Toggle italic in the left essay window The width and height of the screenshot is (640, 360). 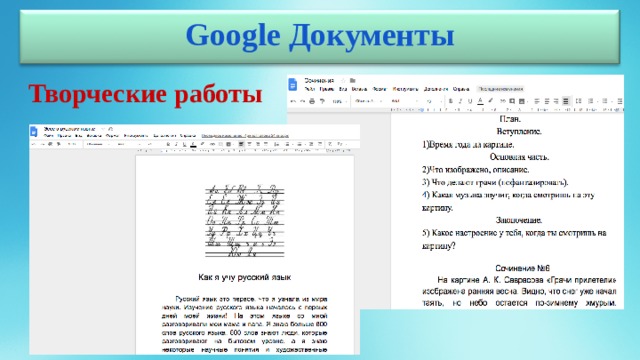click(x=177, y=144)
